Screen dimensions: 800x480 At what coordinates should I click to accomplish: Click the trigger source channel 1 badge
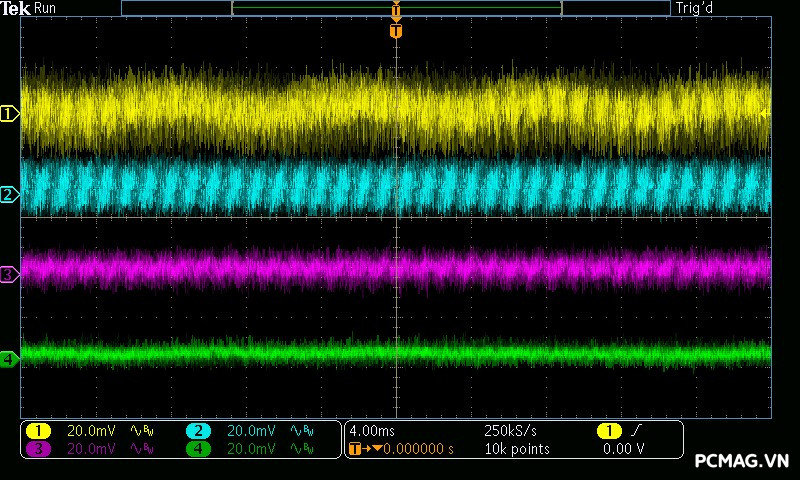(608, 431)
